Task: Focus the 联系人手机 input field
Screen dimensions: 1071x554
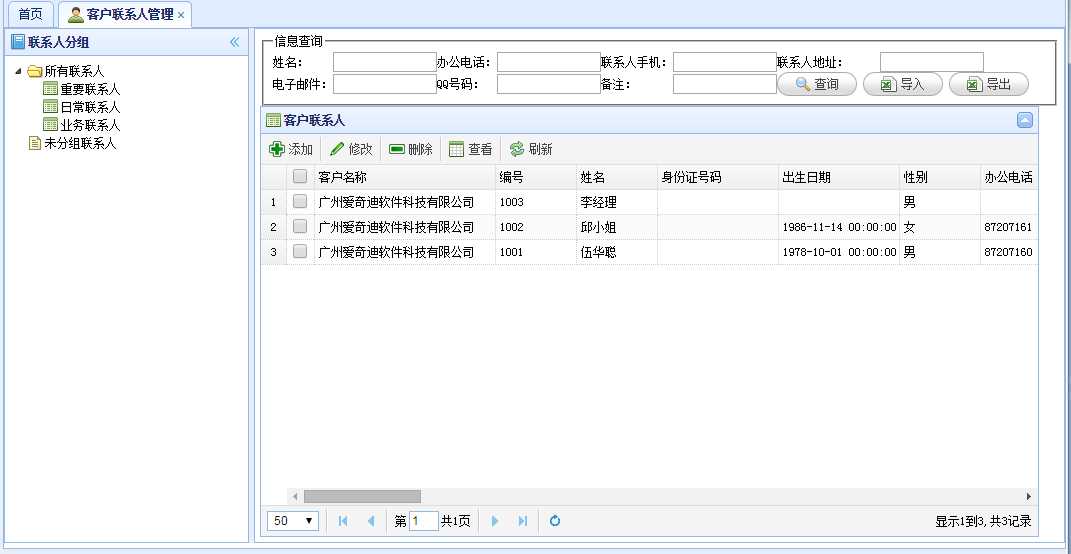Action: click(x=725, y=62)
